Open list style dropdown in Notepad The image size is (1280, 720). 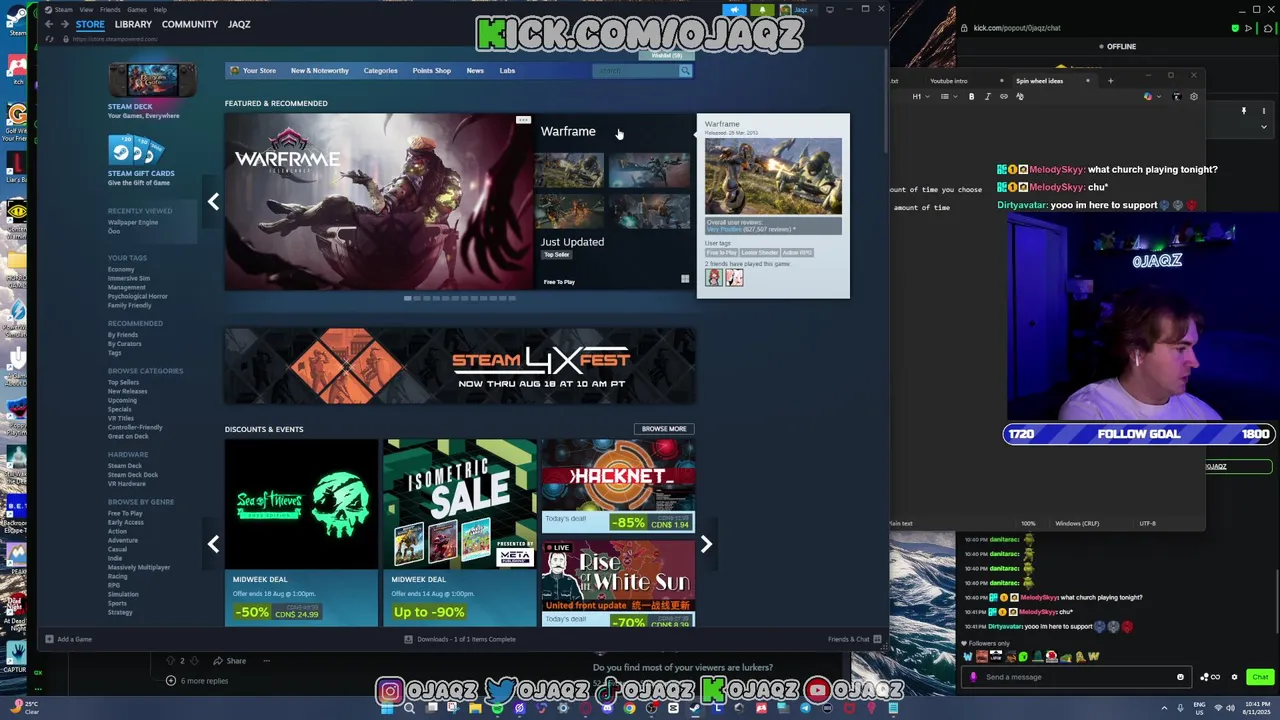(x=949, y=97)
